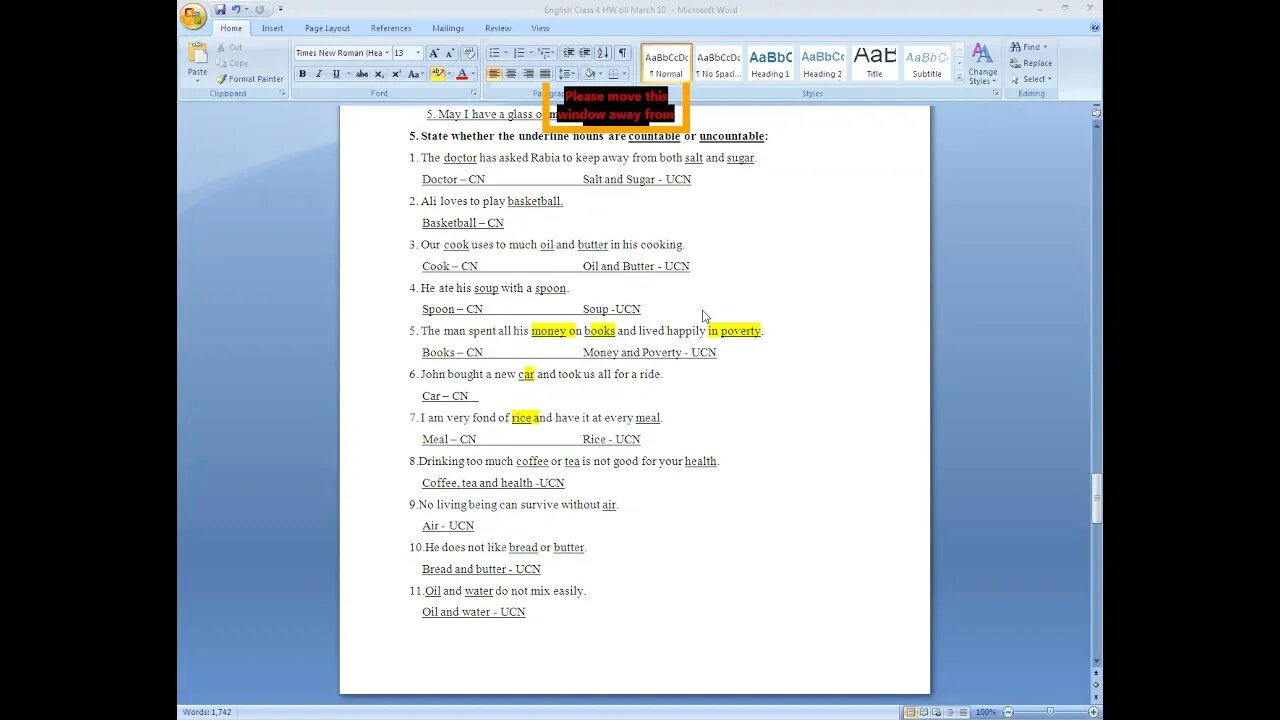Screen dimensions: 1280x720
Task: Open the View tab
Action: pyautogui.click(x=541, y=28)
